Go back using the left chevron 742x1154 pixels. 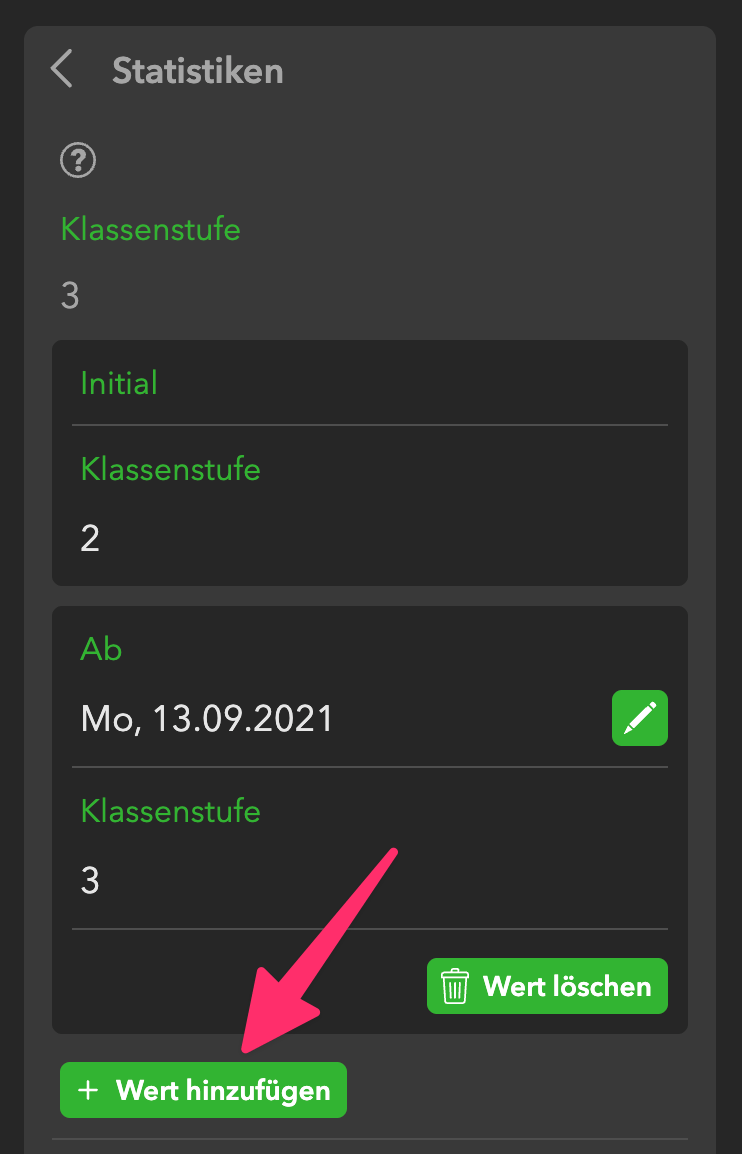point(62,71)
